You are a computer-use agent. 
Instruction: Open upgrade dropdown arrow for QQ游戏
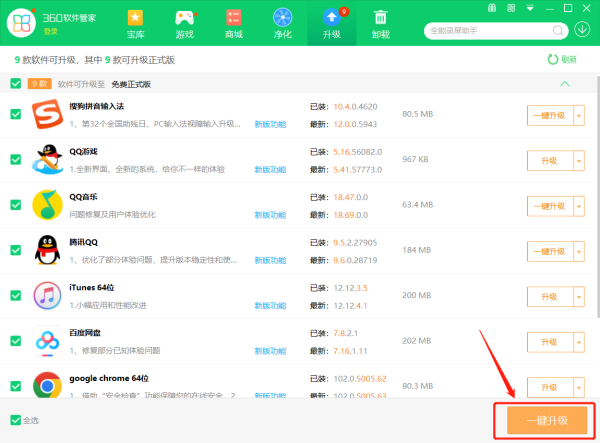[x=579, y=161]
